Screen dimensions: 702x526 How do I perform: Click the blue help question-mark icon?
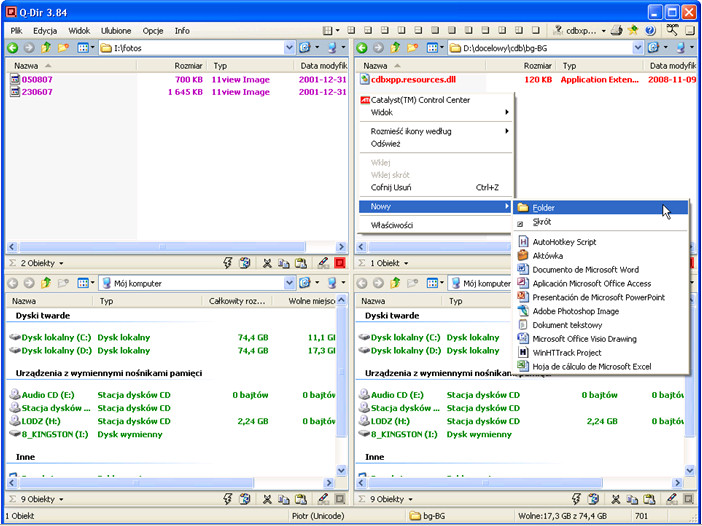tap(650, 30)
